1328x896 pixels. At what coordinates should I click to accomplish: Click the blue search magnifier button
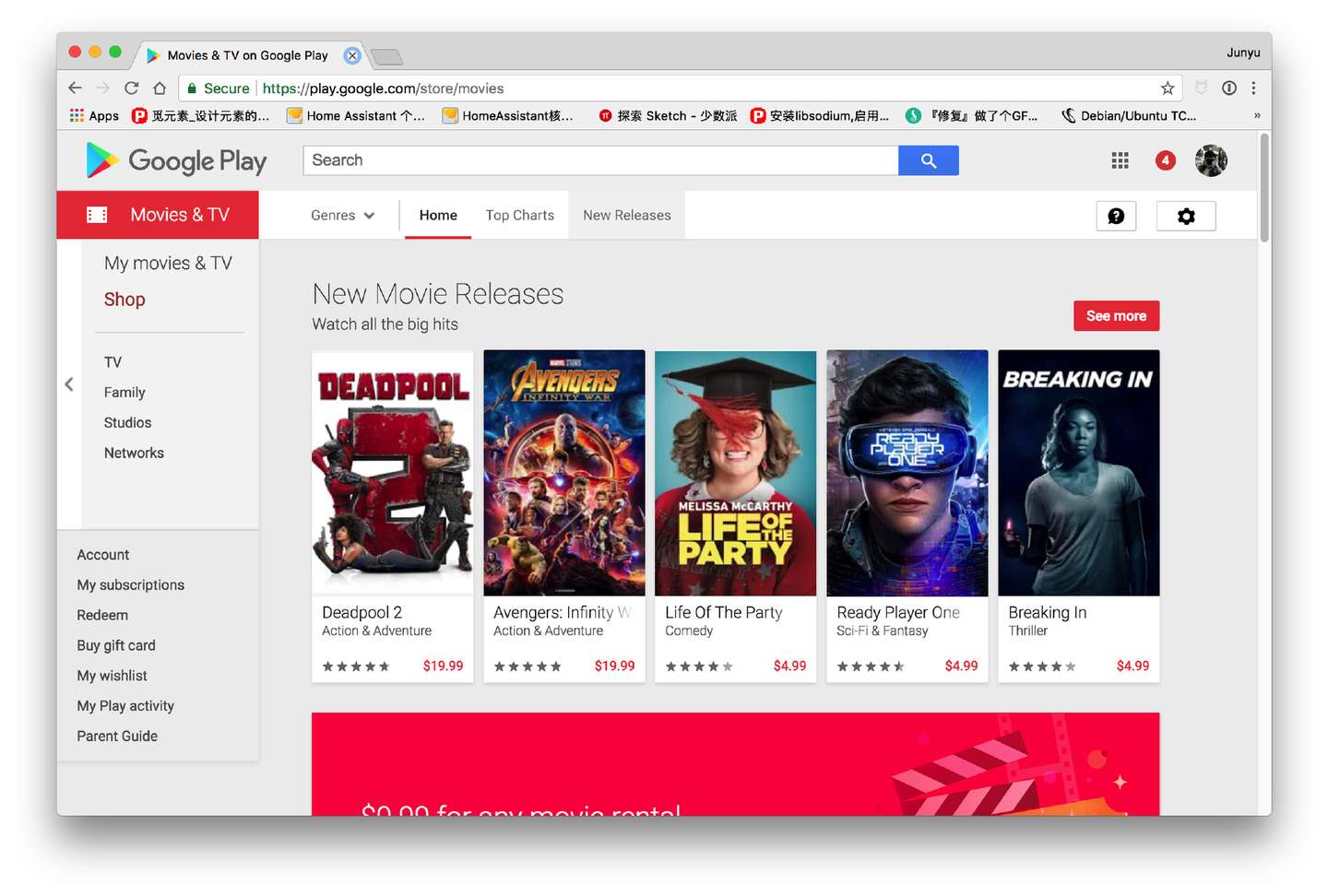(x=928, y=160)
